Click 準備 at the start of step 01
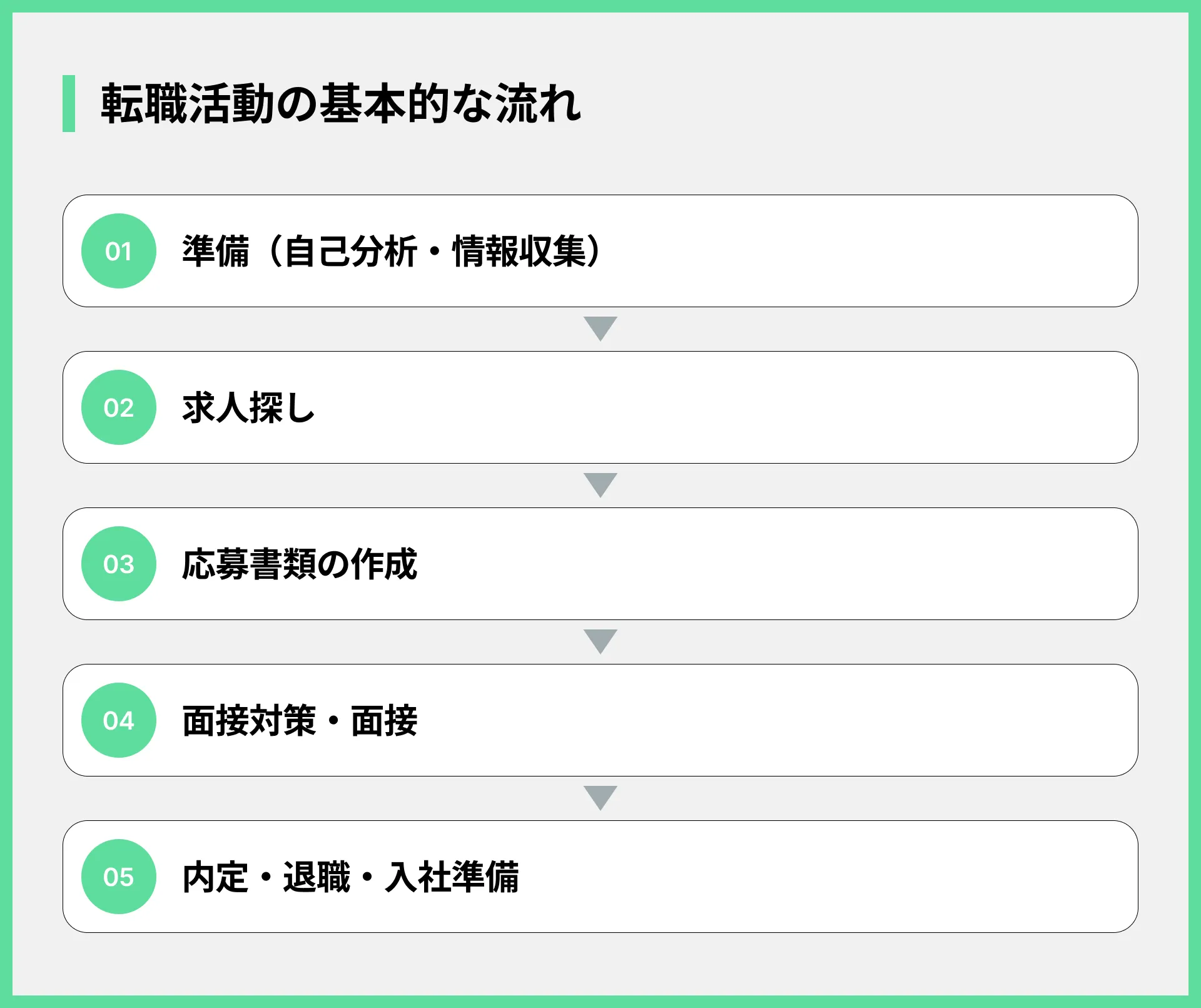The width and height of the screenshot is (1201, 1008). 215,252
